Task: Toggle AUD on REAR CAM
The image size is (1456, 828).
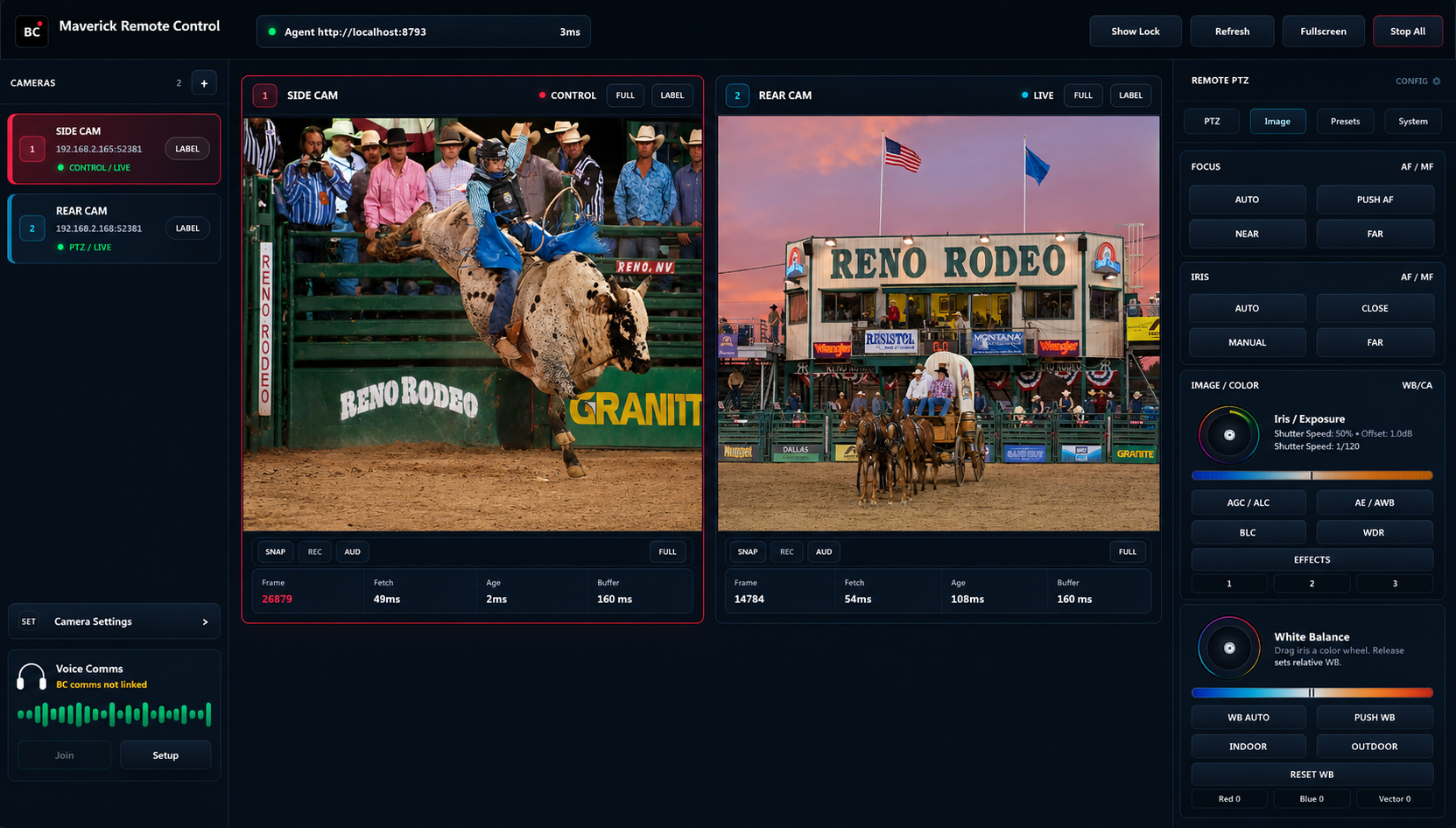Action: 824,551
